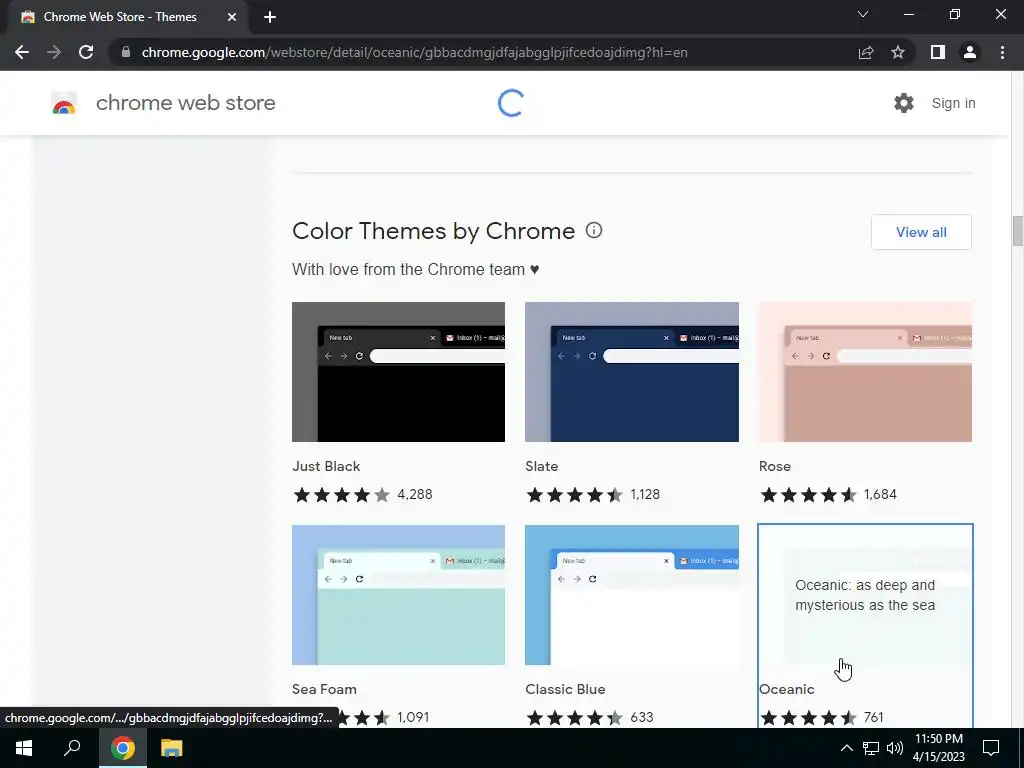Open the Chrome profile menu
The height and width of the screenshot is (768, 1024).
click(970, 52)
